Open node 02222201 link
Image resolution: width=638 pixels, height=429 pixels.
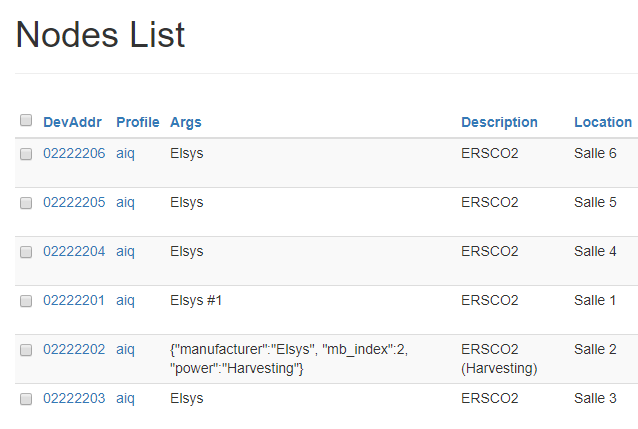(74, 300)
